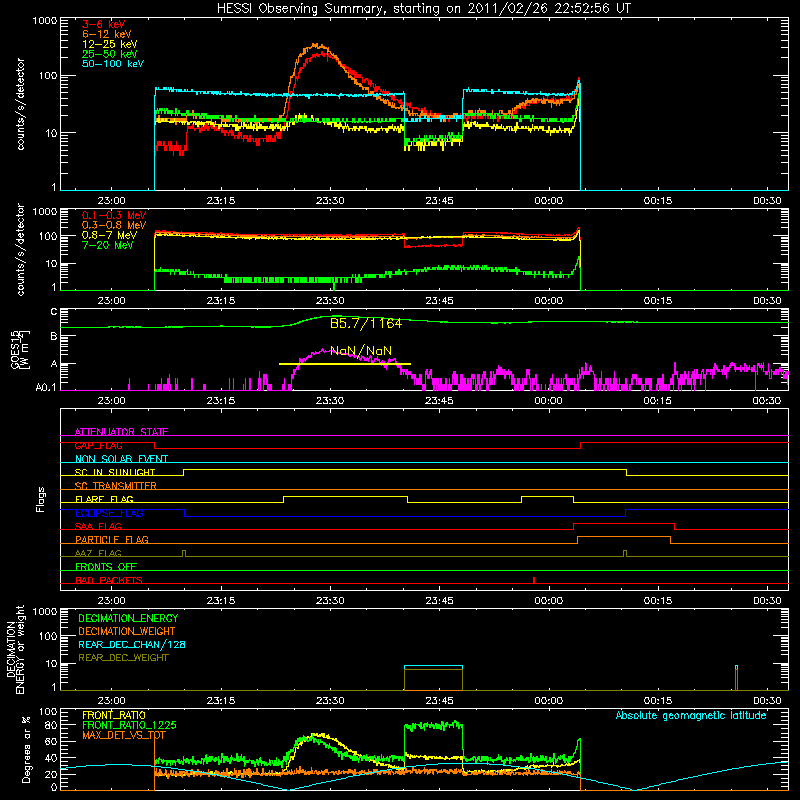Select the ECLIPSE_FLAG label
This screenshot has height=800, width=800.
[x=109, y=513]
